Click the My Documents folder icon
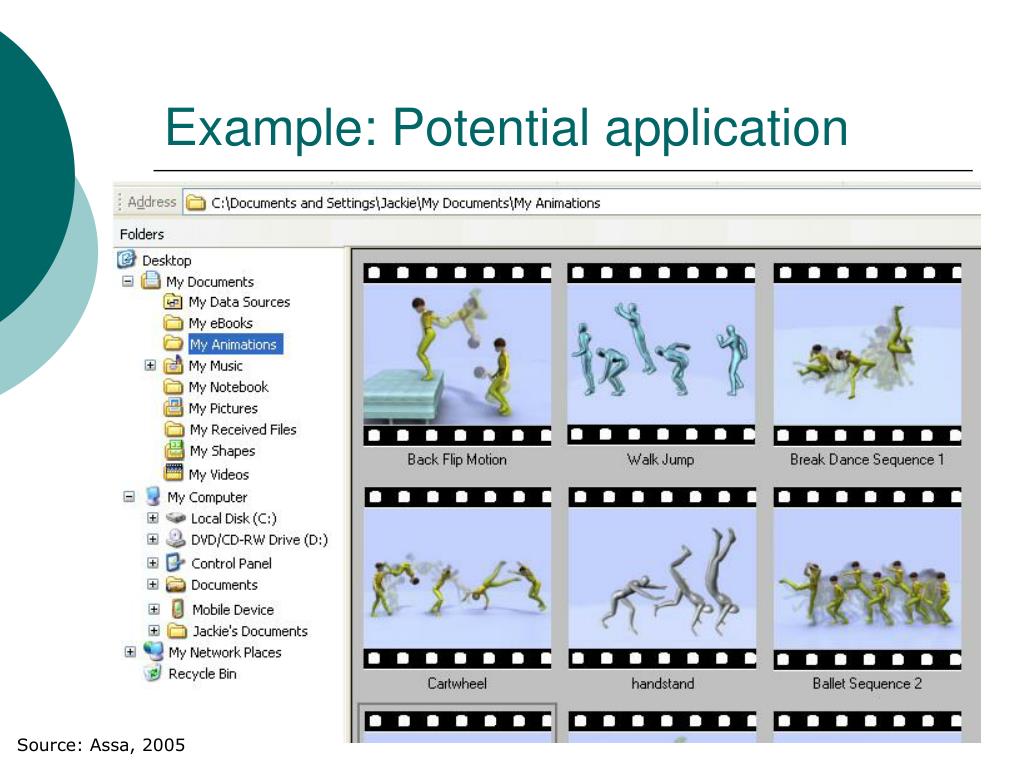This screenshot has width=1024, height=768. pyautogui.click(x=152, y=281)
